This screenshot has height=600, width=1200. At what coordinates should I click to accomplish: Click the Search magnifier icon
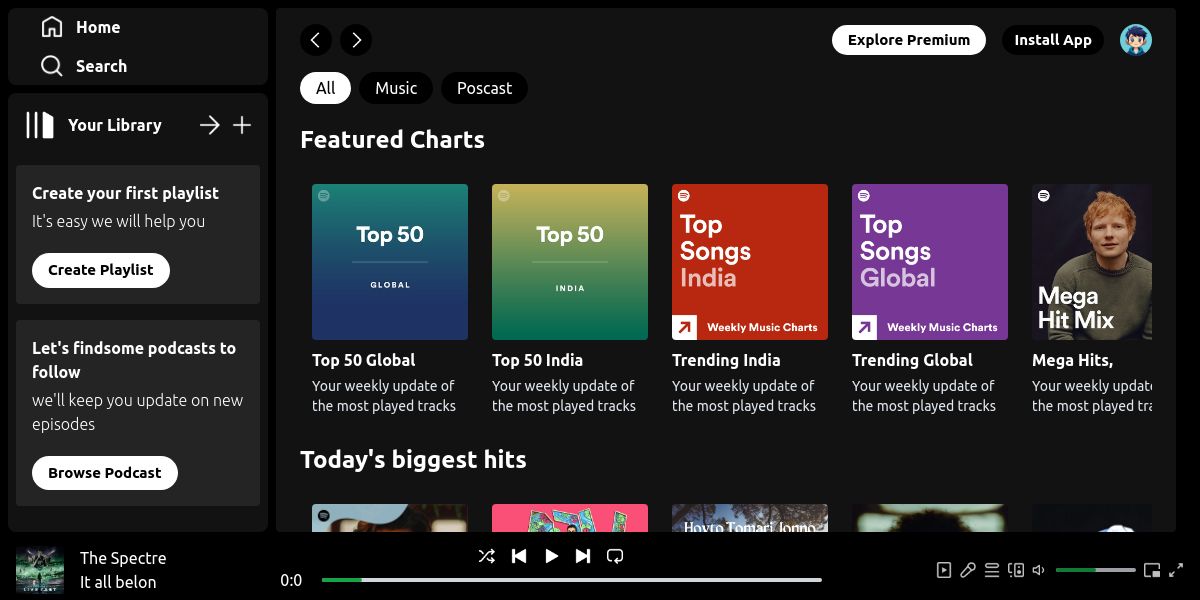(52, 66)
